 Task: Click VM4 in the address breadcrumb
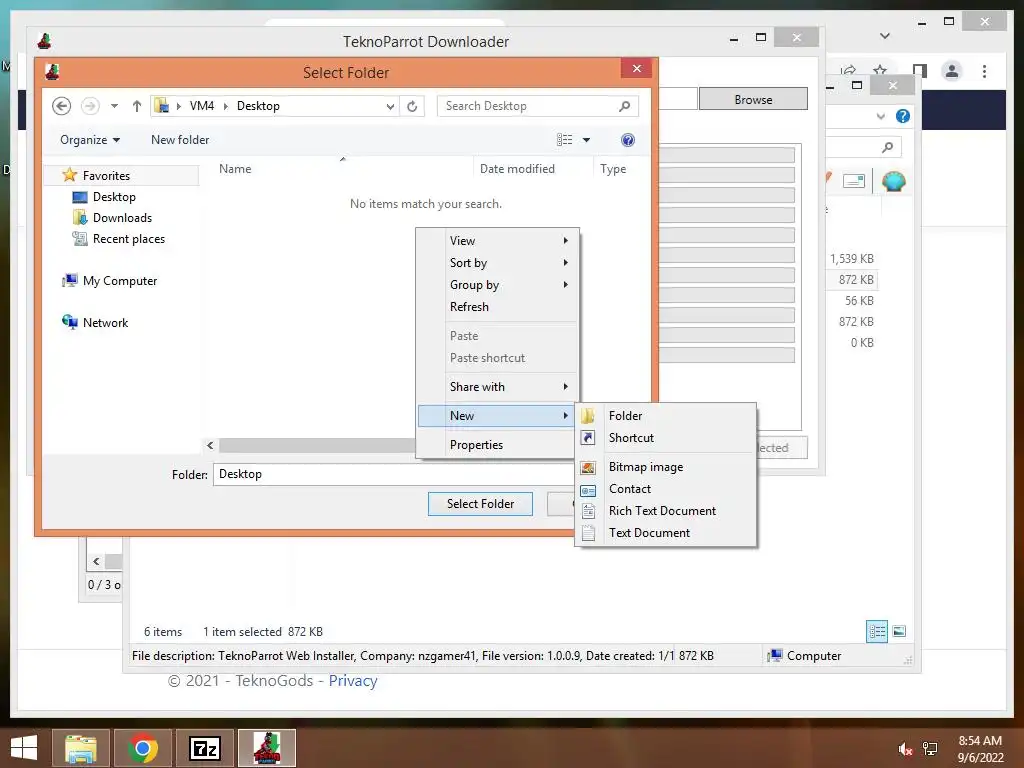pyautogui.click(x=201, y=106)
